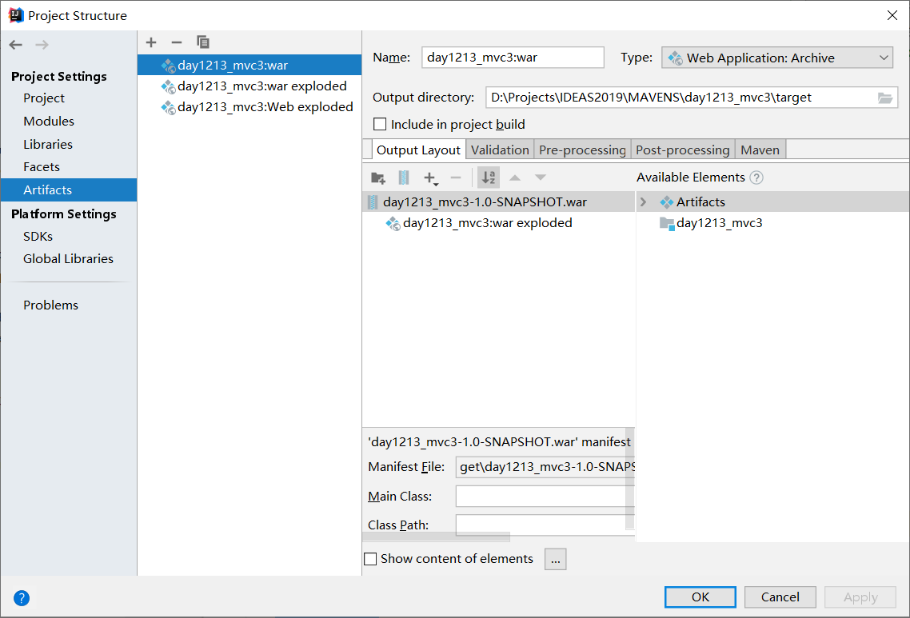Viewport: 910px width, 618px height.
Task: Move layout element down
Action: [540, 178]
